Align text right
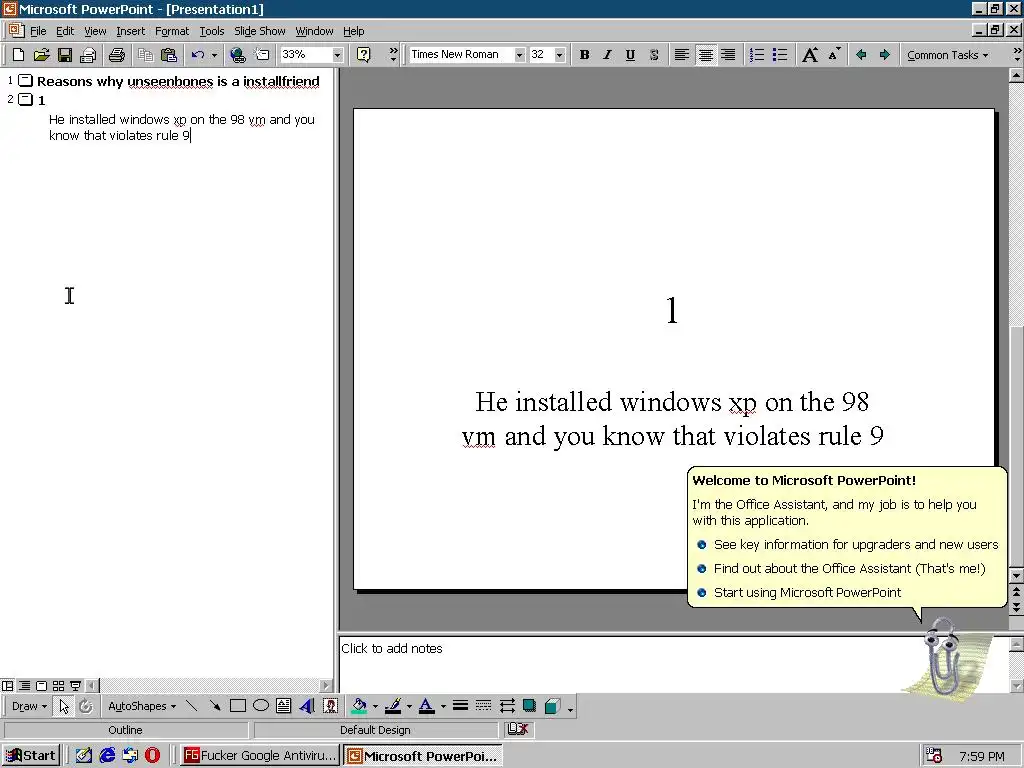The height and width of the screenshot is (768, 1024). [x=728, y=55]
